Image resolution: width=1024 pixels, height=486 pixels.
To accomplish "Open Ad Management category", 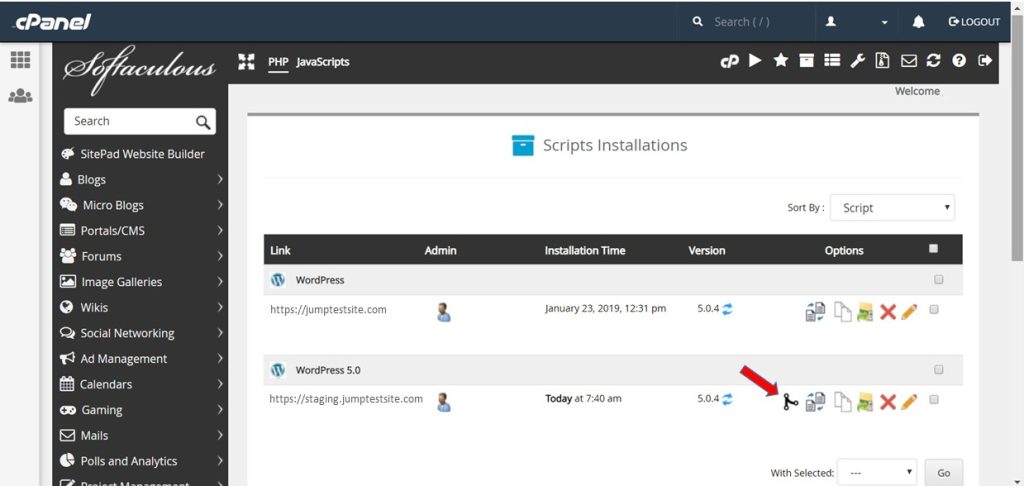I will (141, 359).
